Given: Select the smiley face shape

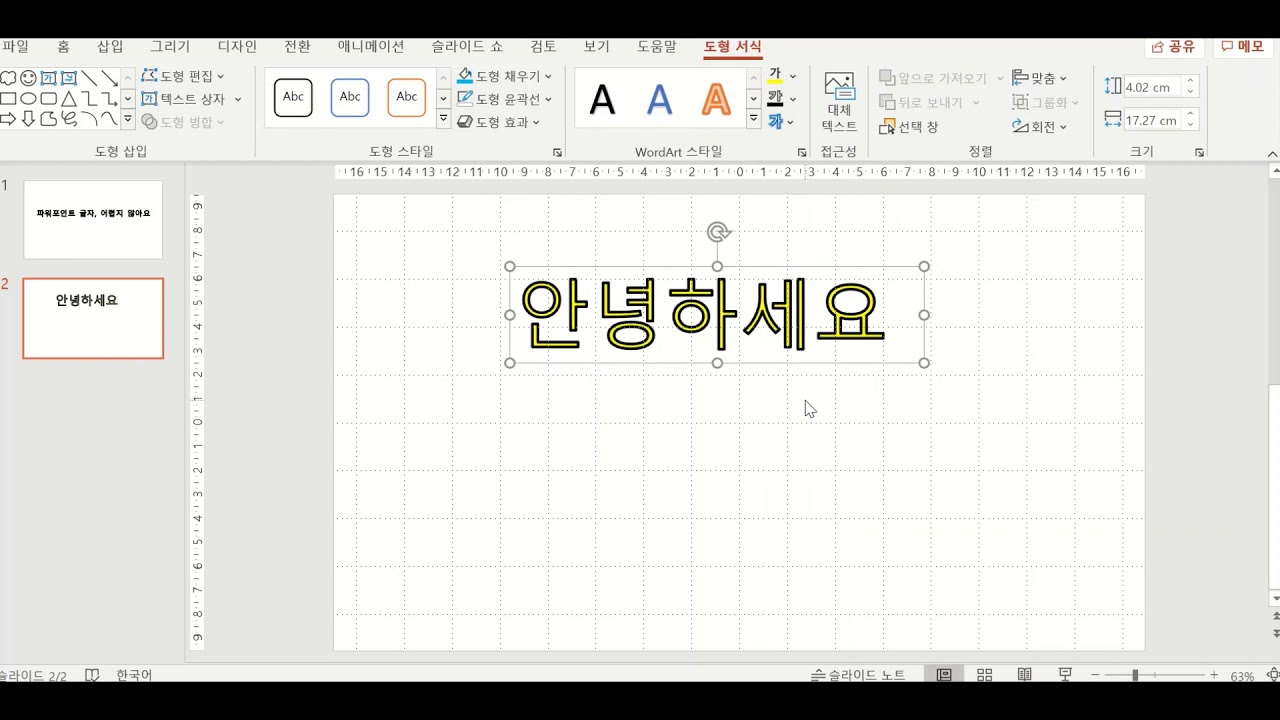Looking at the screenshot, I should [x=28, y=78].
